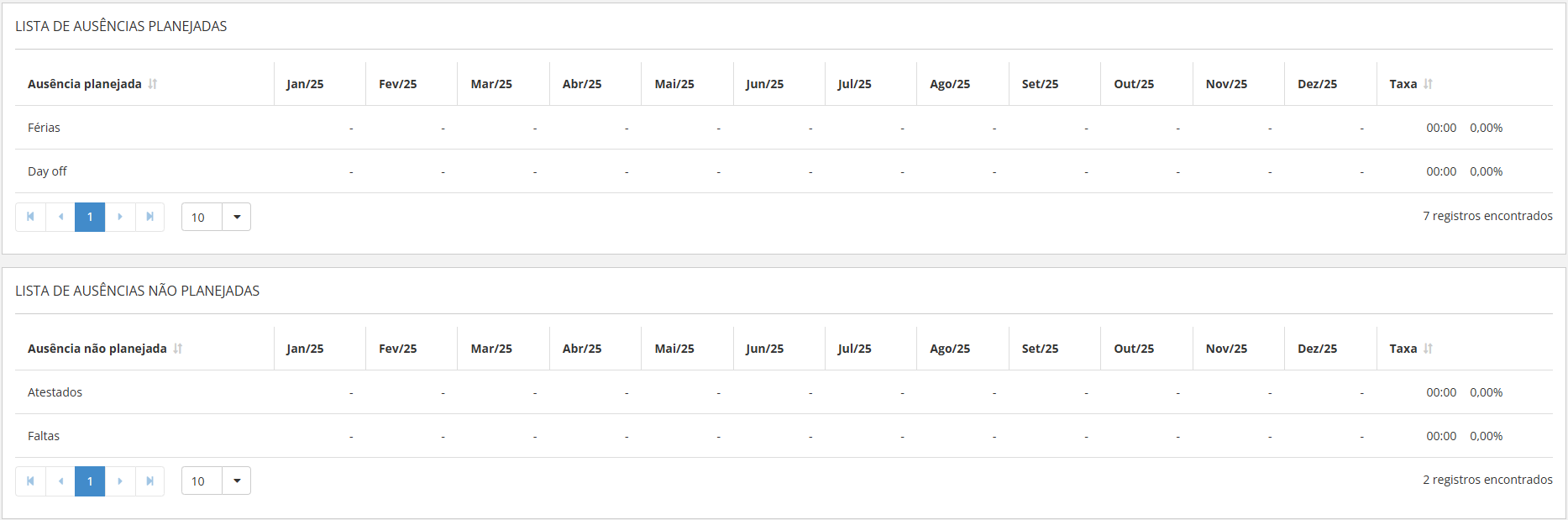Go back one page in unplanned absences list

click(x=60, y=481)
